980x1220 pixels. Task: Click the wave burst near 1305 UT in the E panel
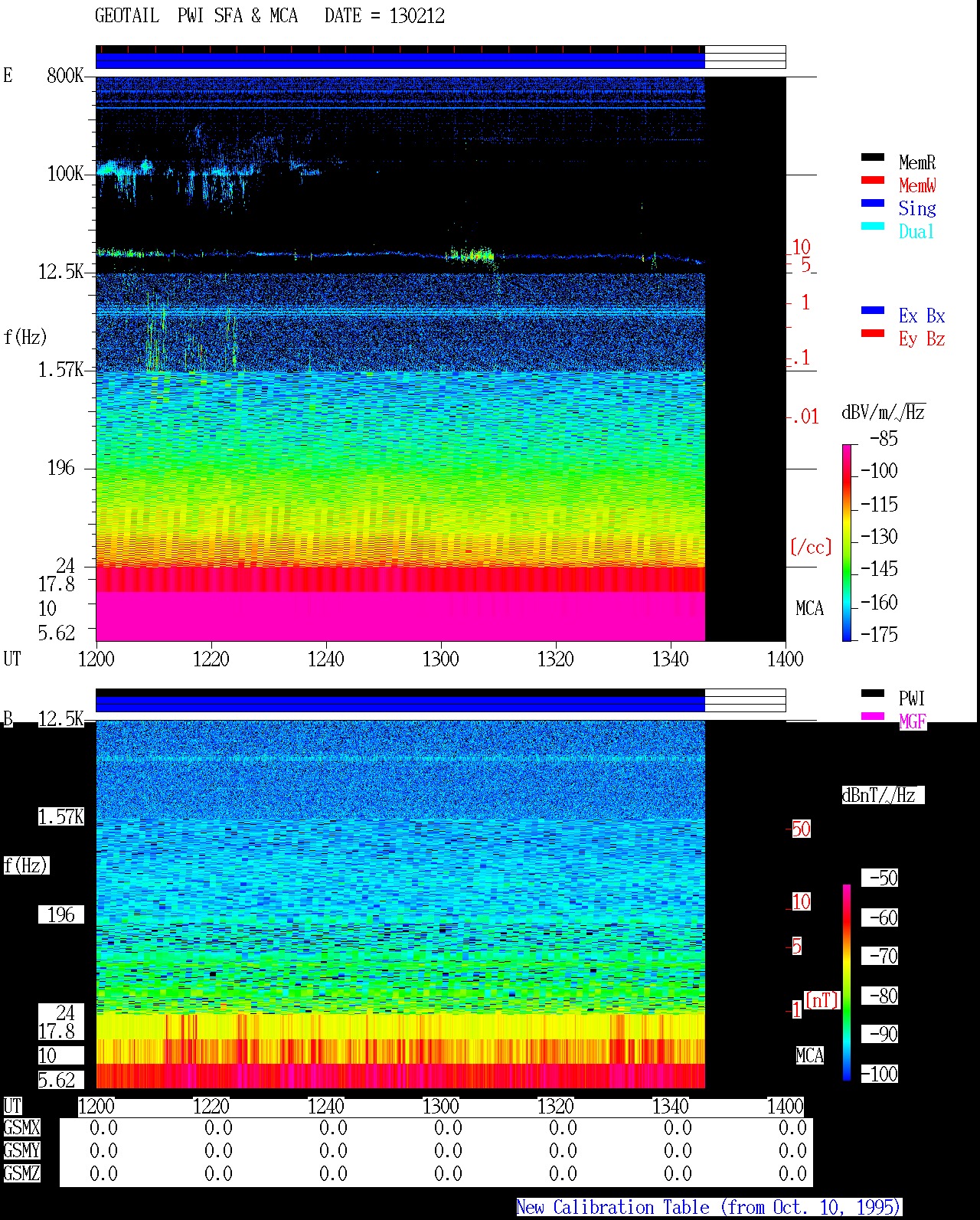point(470,253)
